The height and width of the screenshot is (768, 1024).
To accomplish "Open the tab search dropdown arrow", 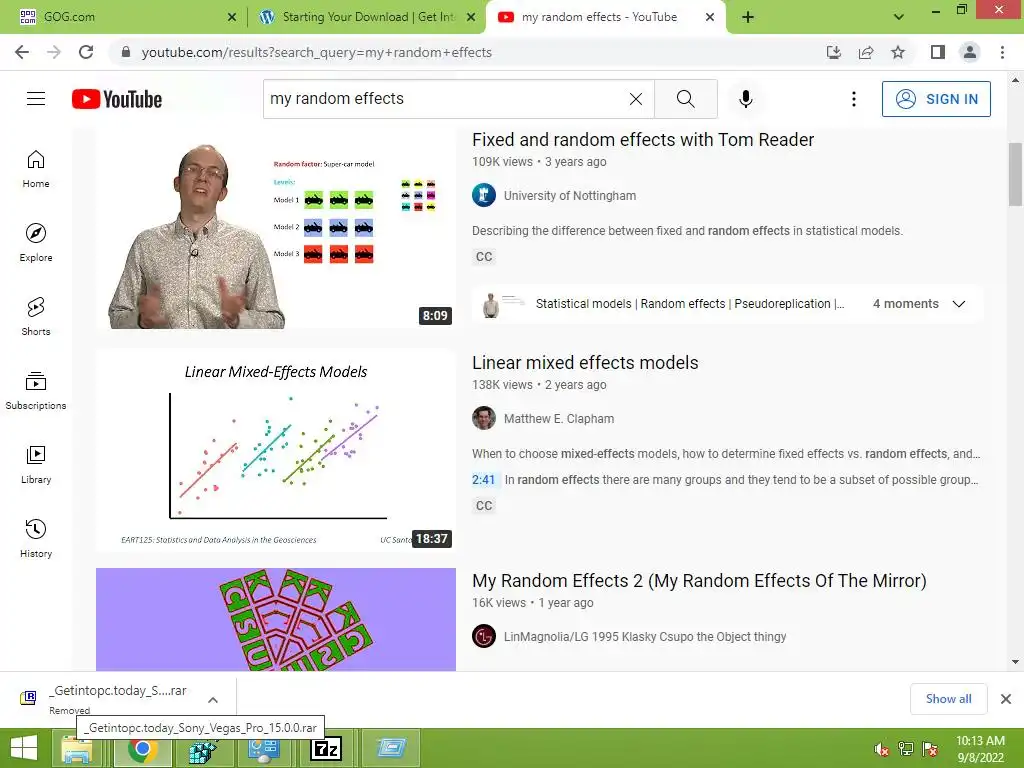I will [899, 17].
